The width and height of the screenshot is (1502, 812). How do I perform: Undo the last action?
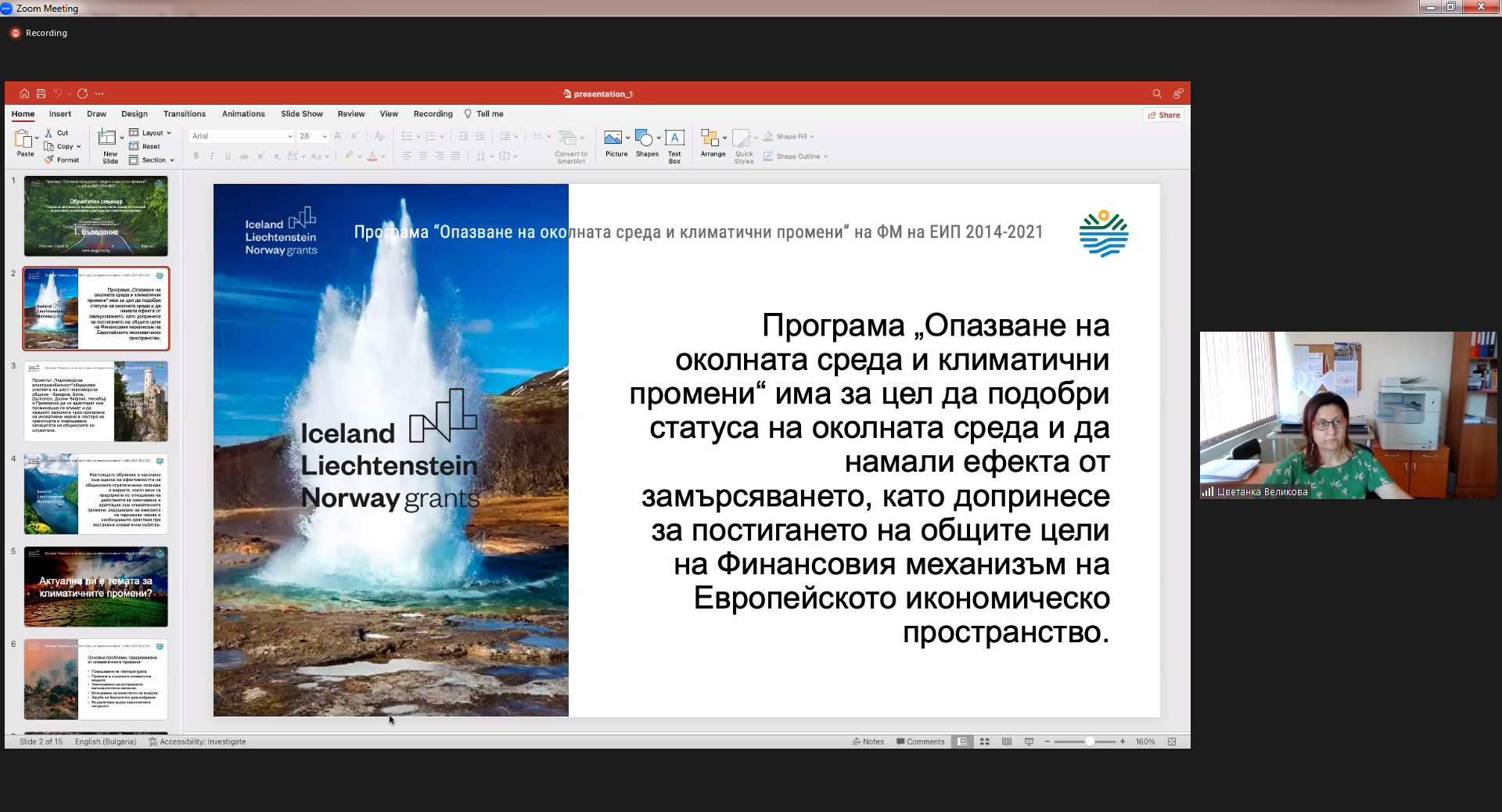click(58, 94)
